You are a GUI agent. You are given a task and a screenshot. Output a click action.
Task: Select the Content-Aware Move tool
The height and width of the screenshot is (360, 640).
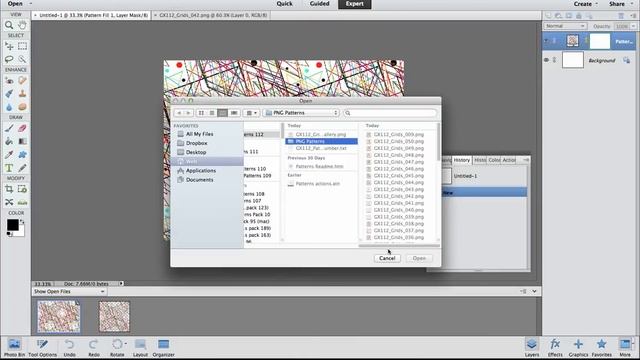(9, 202)
